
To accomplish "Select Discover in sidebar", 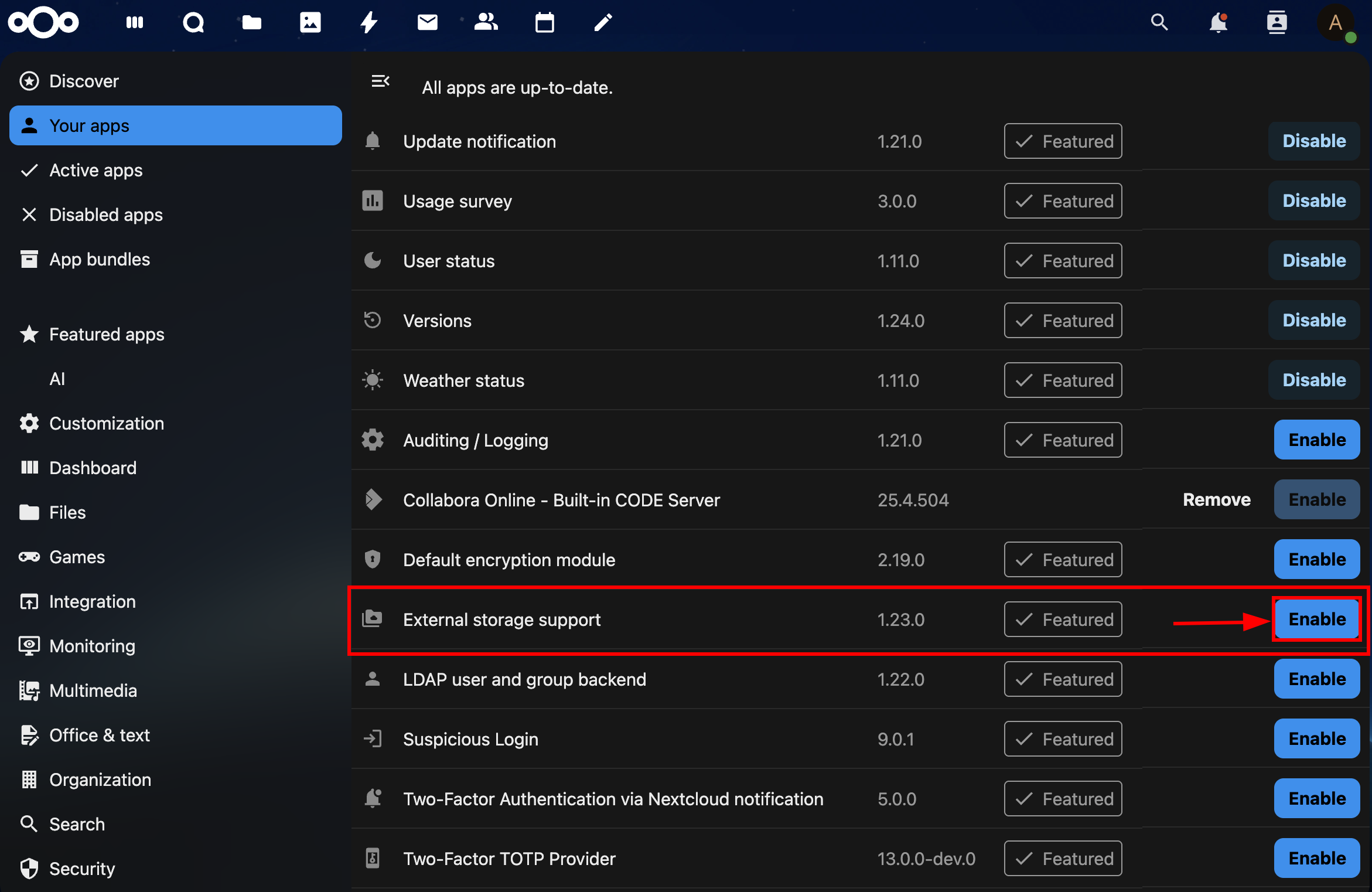I will pos(176,81).
